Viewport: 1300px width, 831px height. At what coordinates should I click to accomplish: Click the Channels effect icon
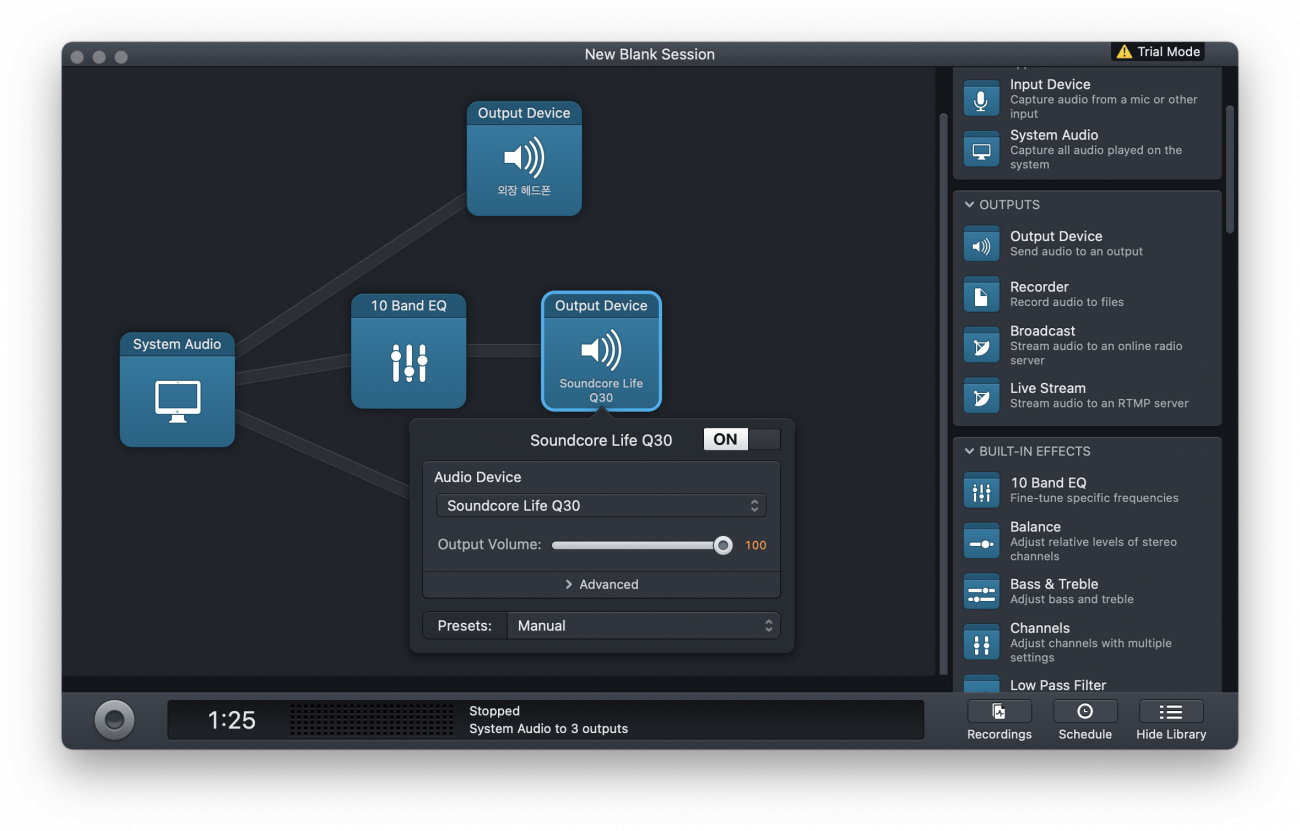pos(981,643)
